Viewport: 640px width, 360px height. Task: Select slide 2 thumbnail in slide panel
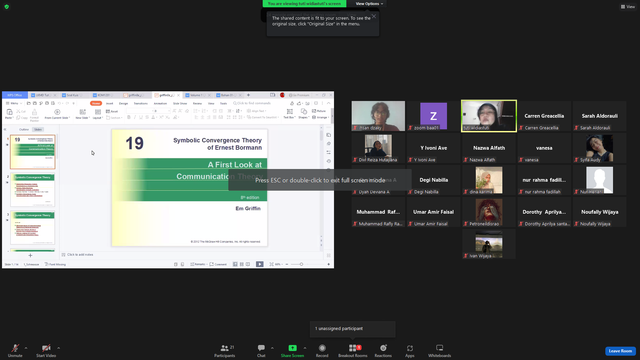[x=33, y=190]
